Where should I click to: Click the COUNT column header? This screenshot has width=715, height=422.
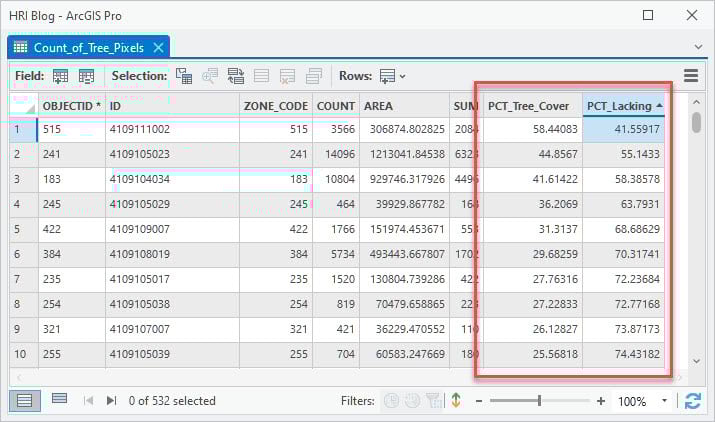(x=336, y=106)
